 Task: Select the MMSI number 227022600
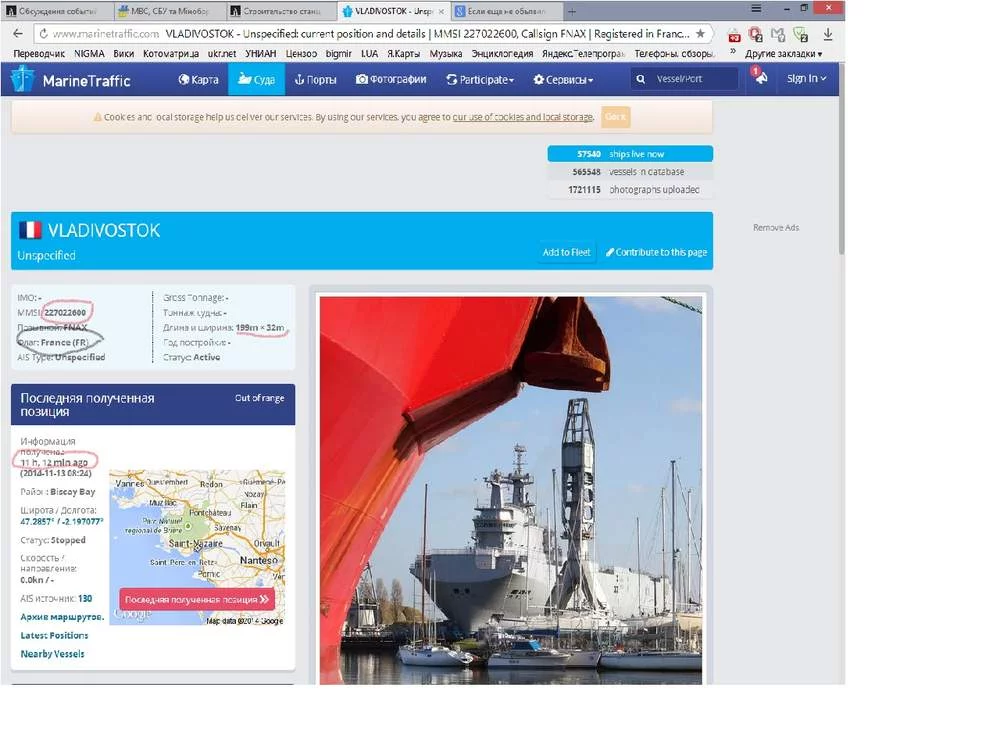click(65, 313)
